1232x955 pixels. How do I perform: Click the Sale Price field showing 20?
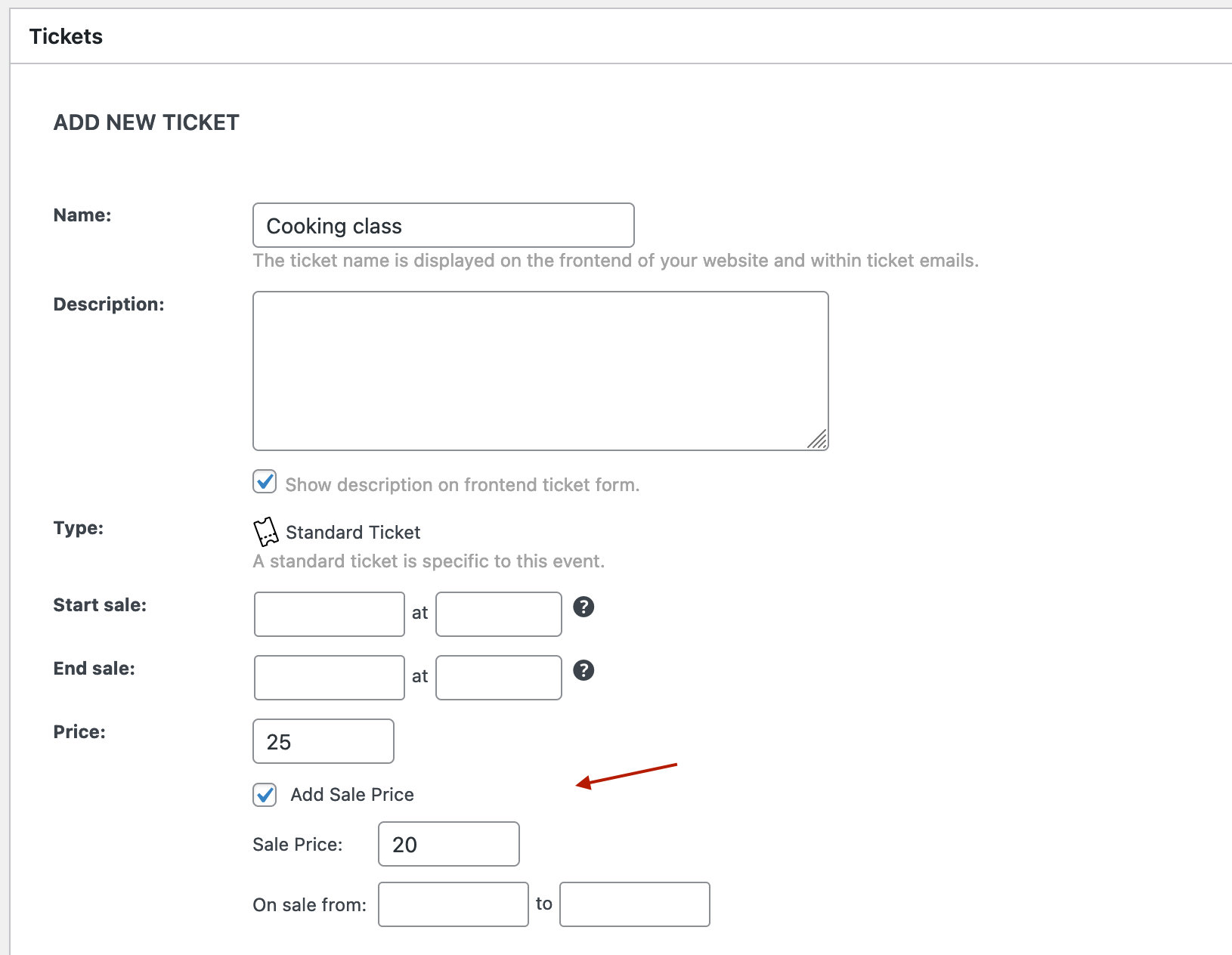coord(448,844)
